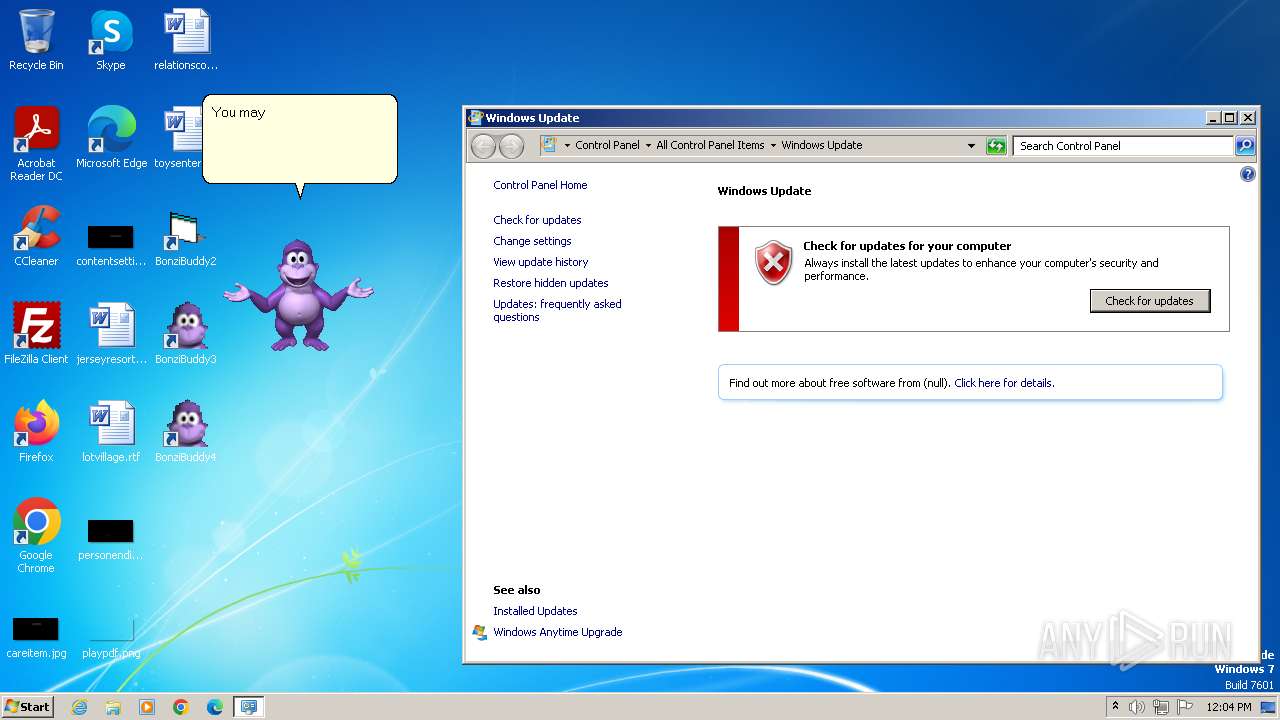Open the network tray icon

pyautogui.click(x=1161, y=707)
